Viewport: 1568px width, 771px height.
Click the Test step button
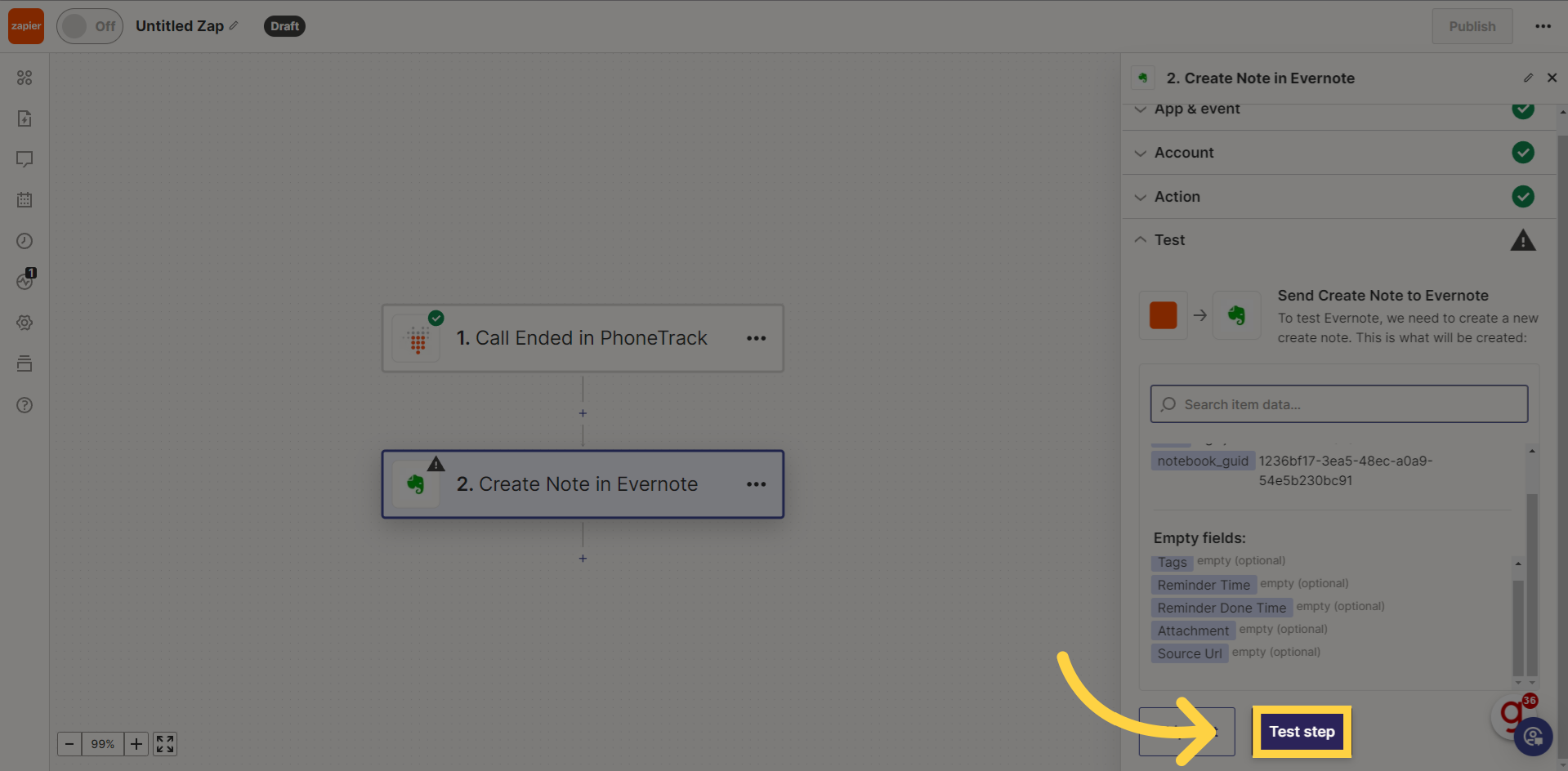(1302, 732)
